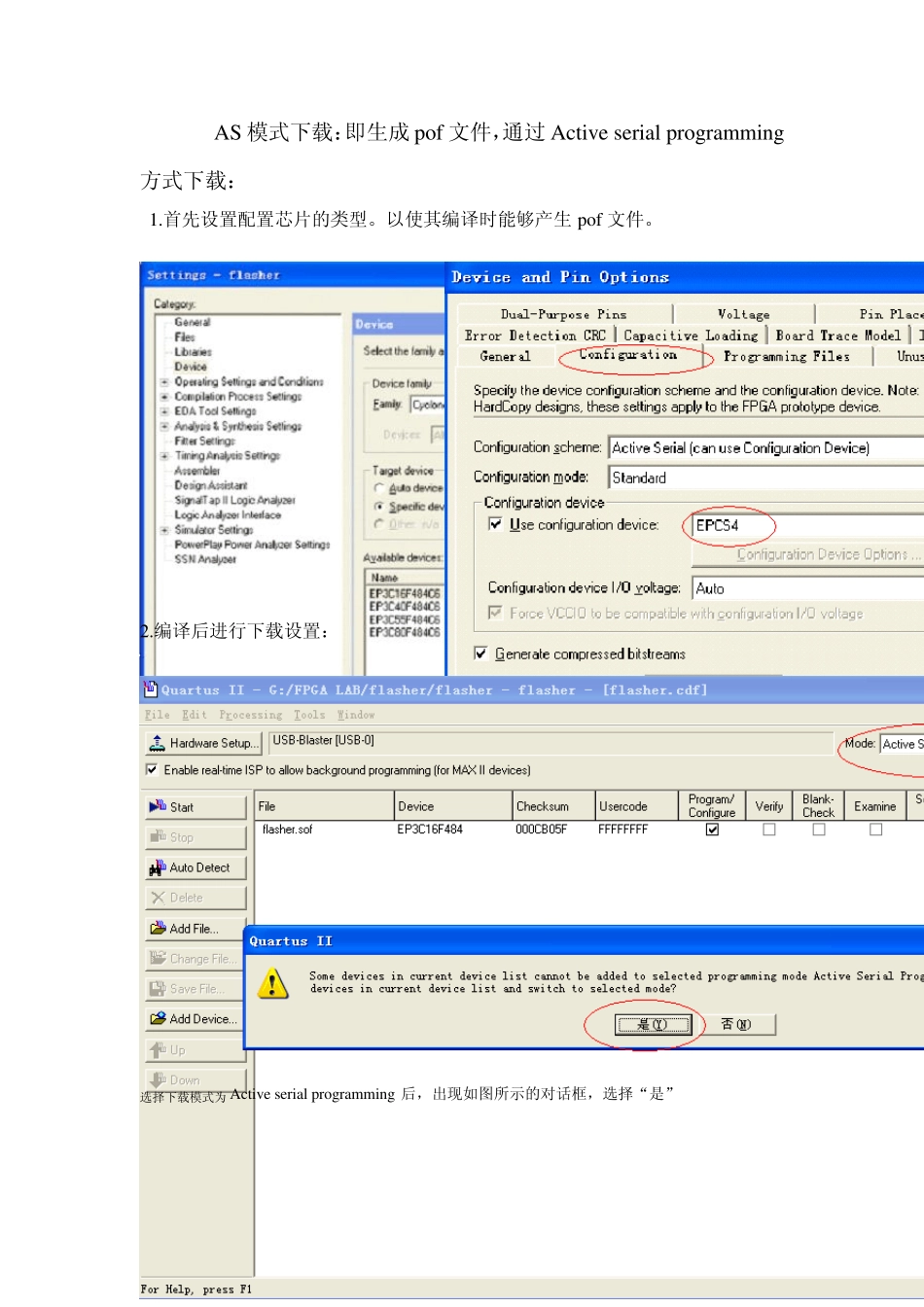Select the Specific device radio button
This screenshot has width=924, height=1307.
[379, 507]
